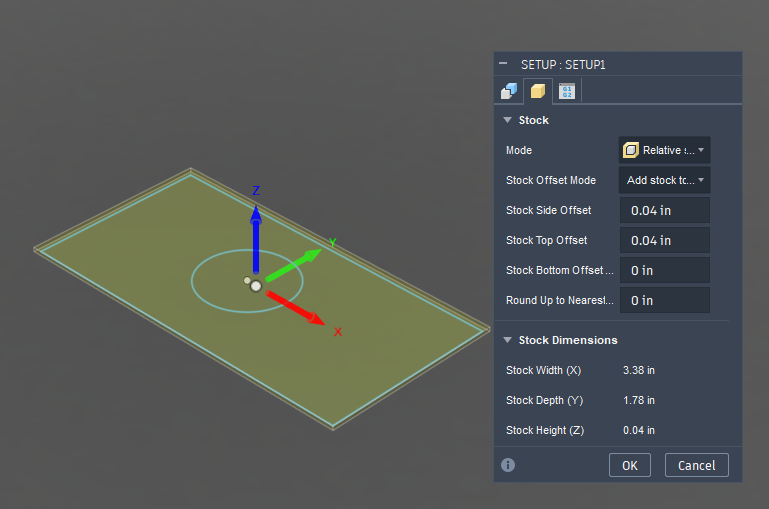Select the Stock tab icon

[x=538, y=91]
